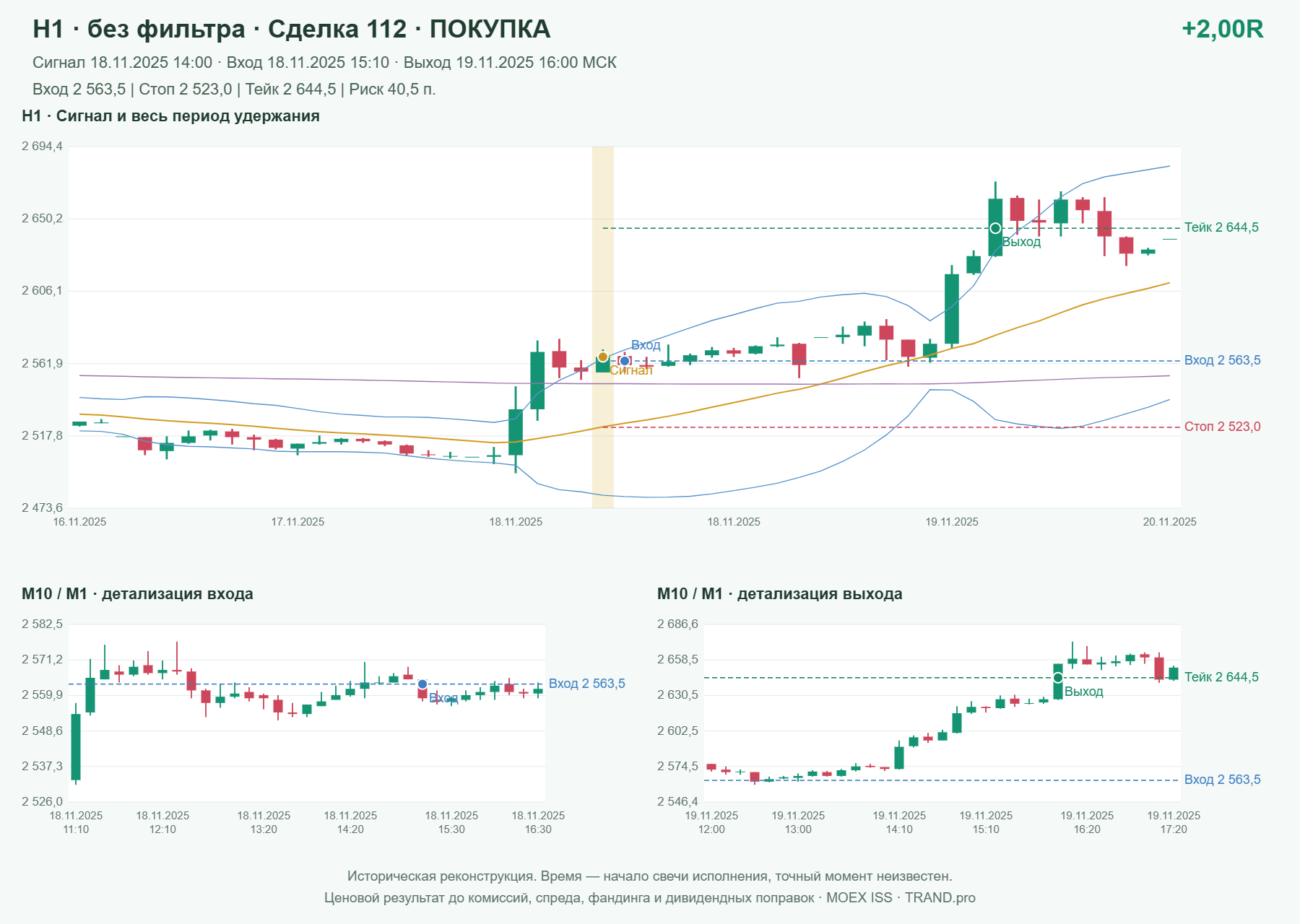Click the +2,00R result value
The height and width of the screenshot is (924, 1300).
pos(1222,29)
